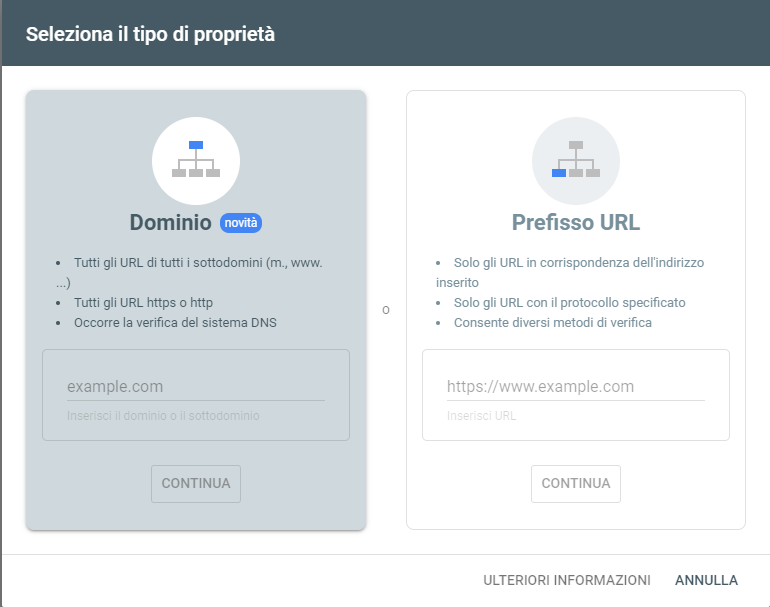
Task: Click the 'Seleziona il tipo di proprietà' title
Action: click(x=150, y=34)
